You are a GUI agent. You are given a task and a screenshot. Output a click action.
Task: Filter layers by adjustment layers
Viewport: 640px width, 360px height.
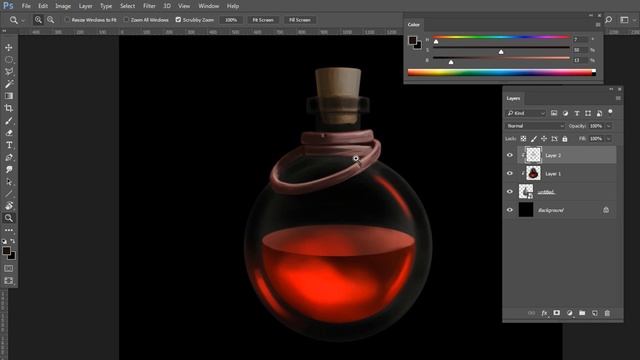pos(565,113)
